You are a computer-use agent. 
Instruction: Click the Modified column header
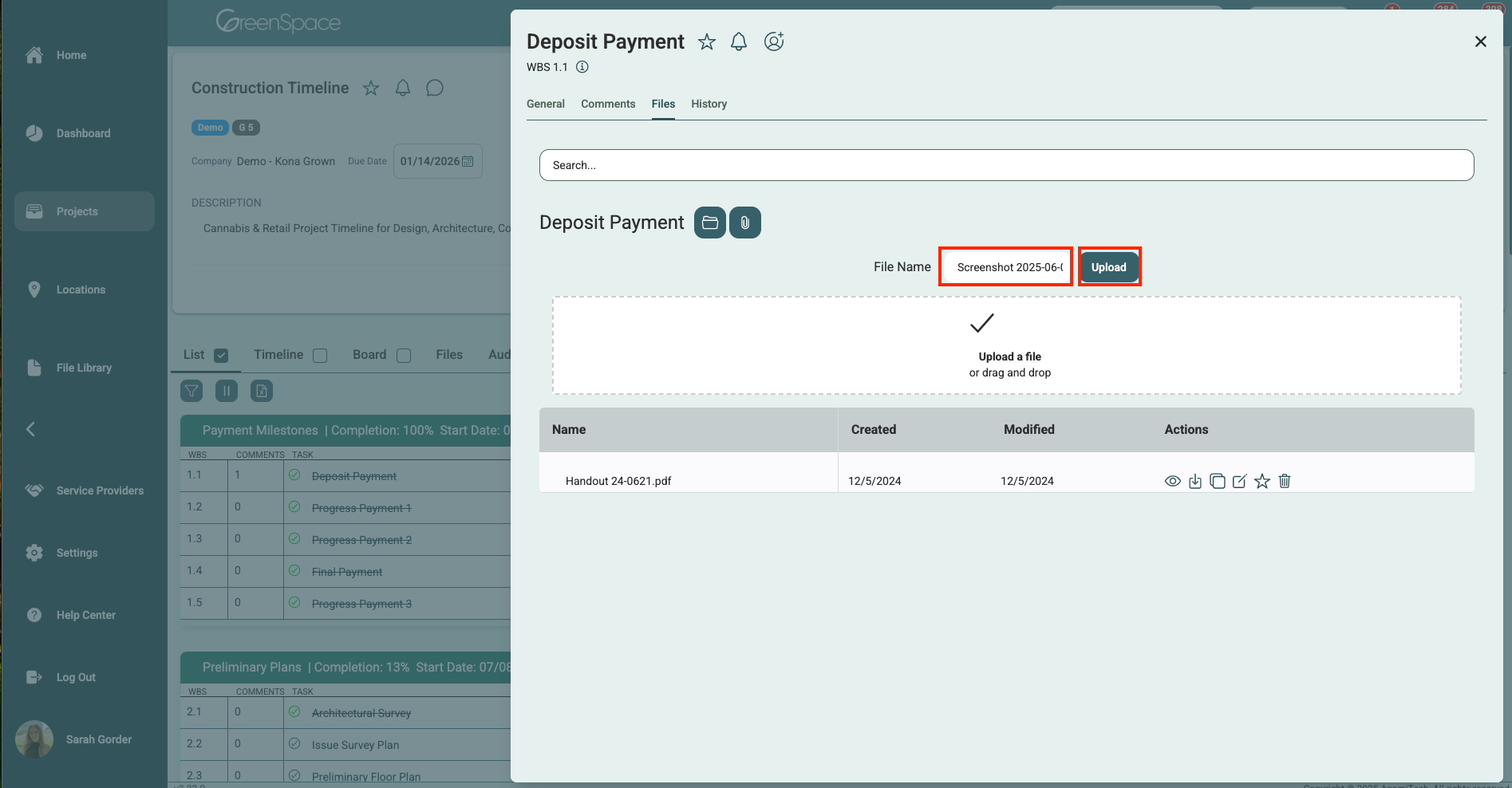click(x=1029, y=429)
